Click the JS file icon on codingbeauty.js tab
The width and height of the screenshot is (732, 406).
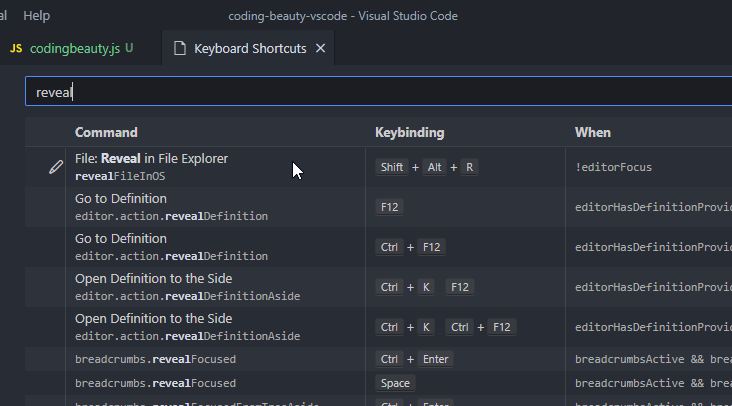(x=16, y=48)
